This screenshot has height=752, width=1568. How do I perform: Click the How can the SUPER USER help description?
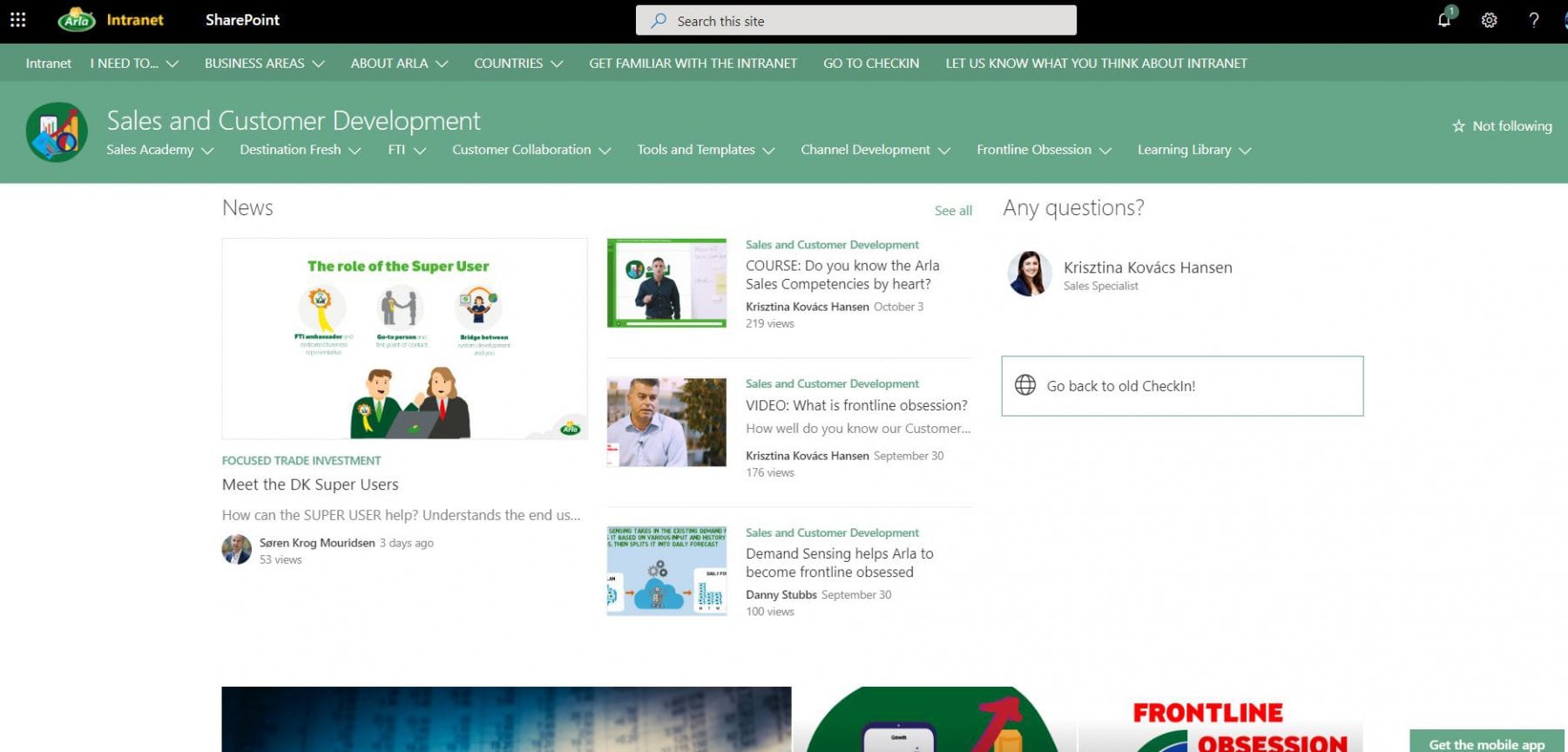pyautogui.click(x=401, y=515)
